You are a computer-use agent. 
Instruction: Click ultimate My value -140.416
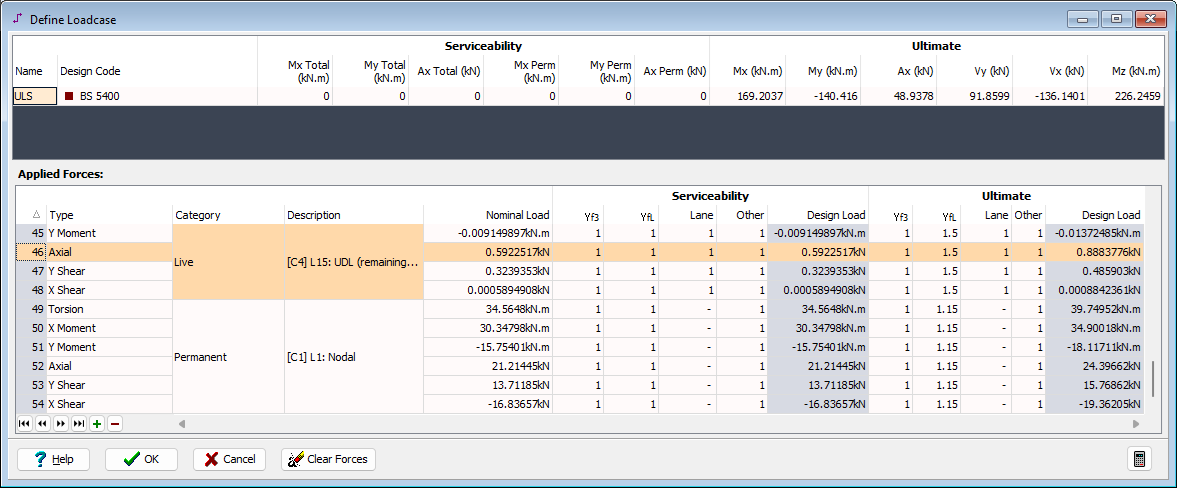click(x=823, y=96)
